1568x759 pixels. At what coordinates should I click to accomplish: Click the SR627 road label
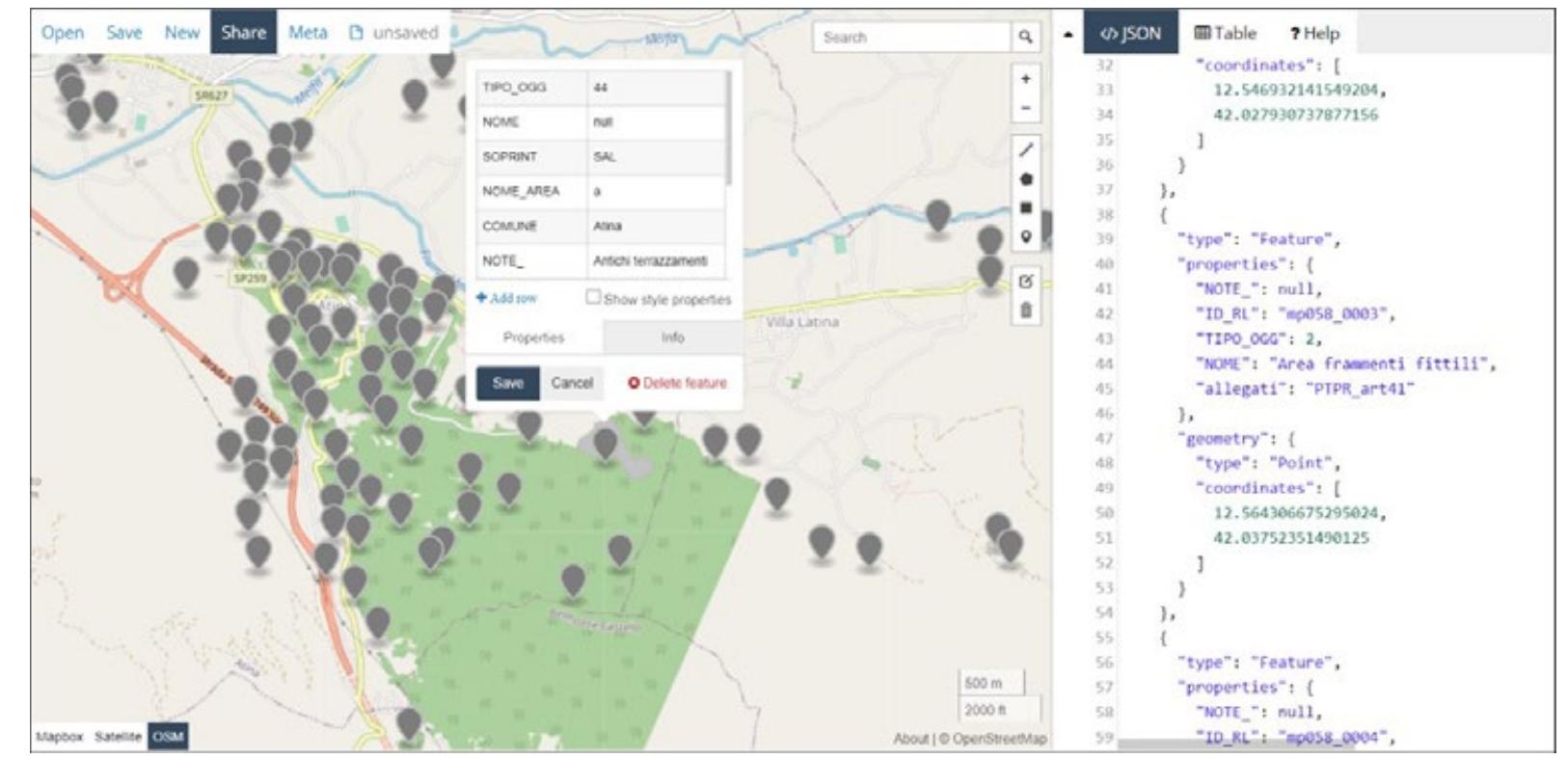pos(211,95)
